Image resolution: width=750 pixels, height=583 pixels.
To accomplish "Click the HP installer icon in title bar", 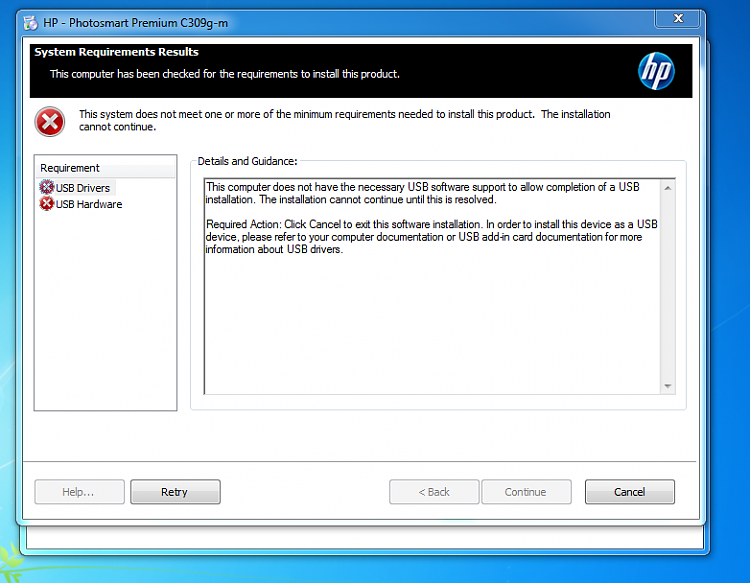I will (31, 22).
